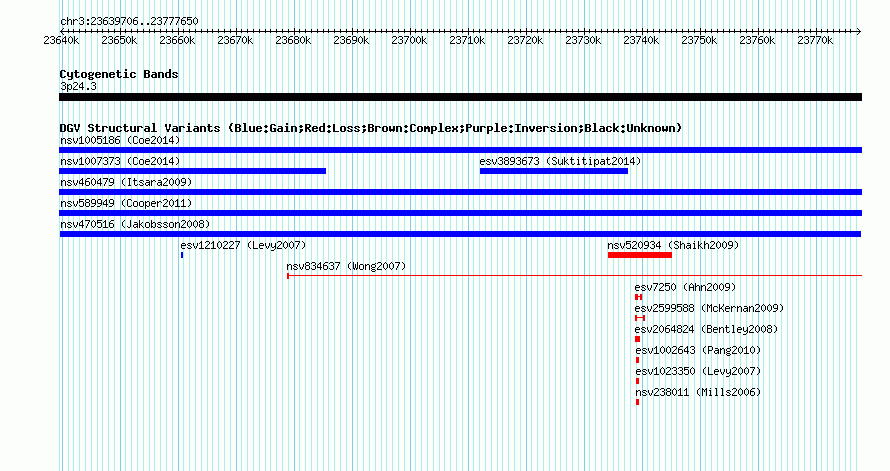890x471 pixels.
Task: Click the 23660k ruler label
Action: tap(177, 40)
